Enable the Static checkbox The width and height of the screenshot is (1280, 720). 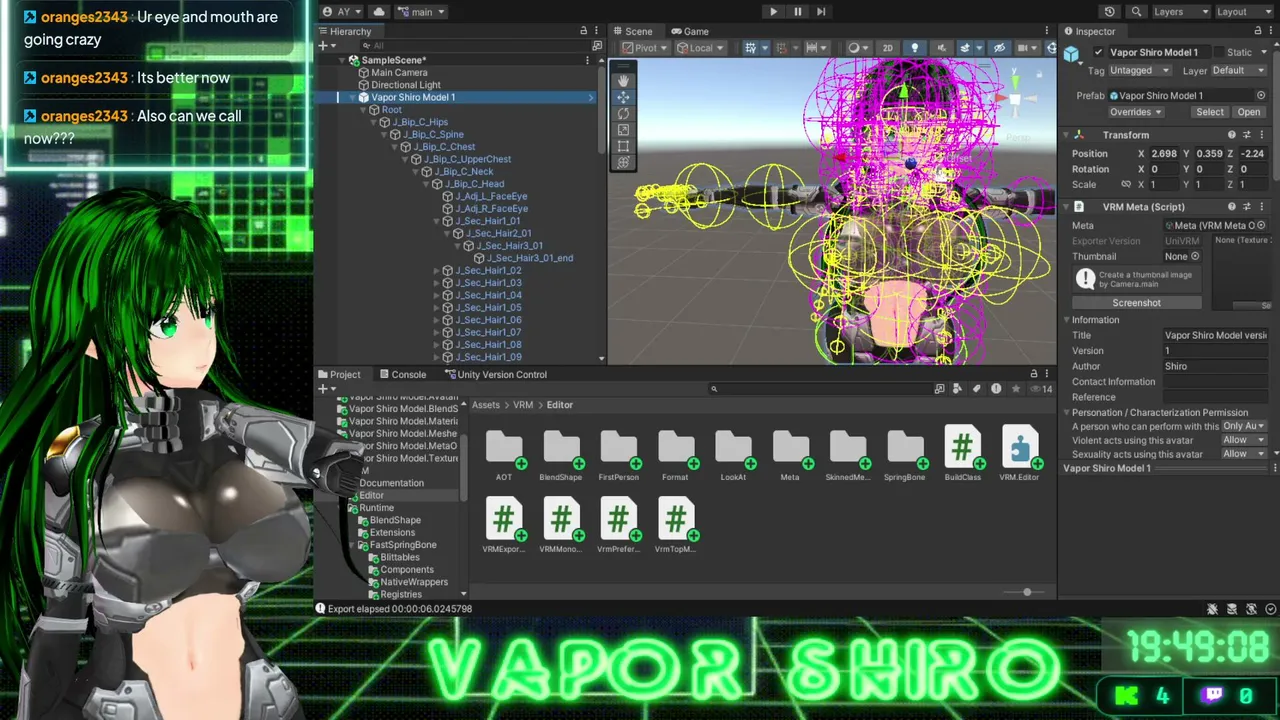pyautogui.click(x=1217, y=52)
